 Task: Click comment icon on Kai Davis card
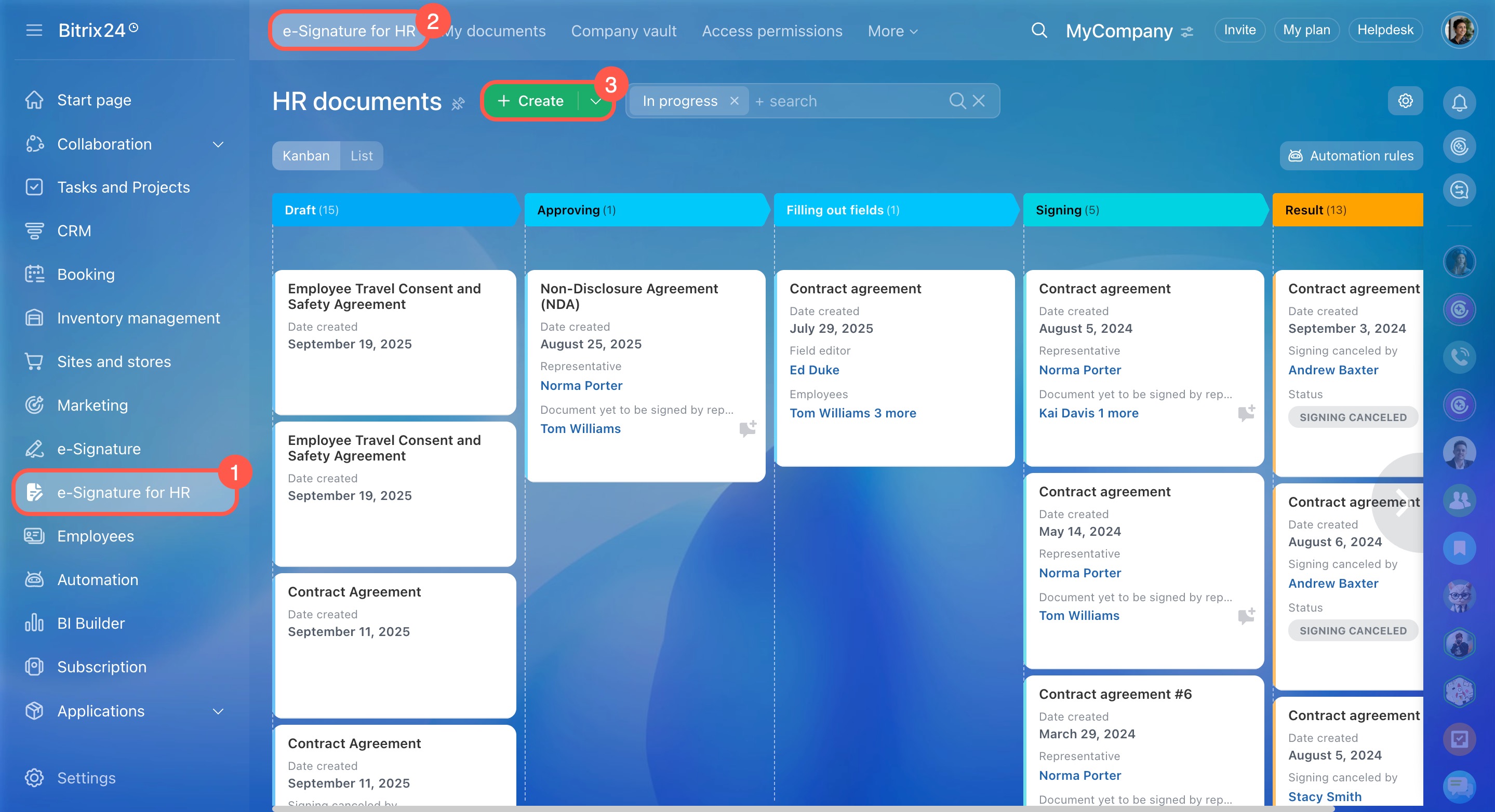pyautogui.click(x=1246, y=413)
